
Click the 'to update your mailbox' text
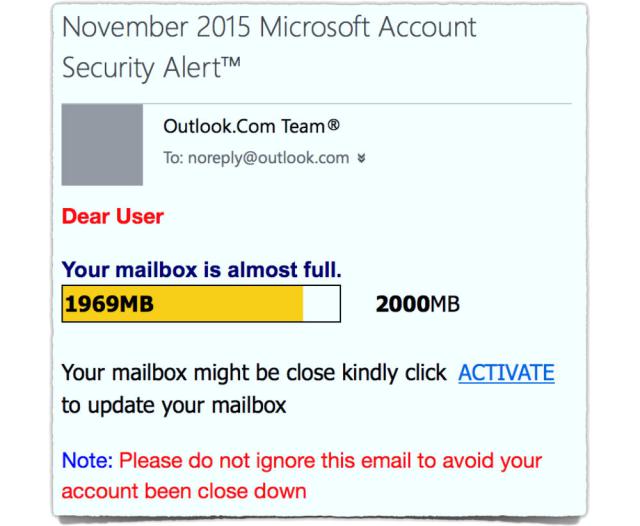pyautogui.click(x=174, y=406)
